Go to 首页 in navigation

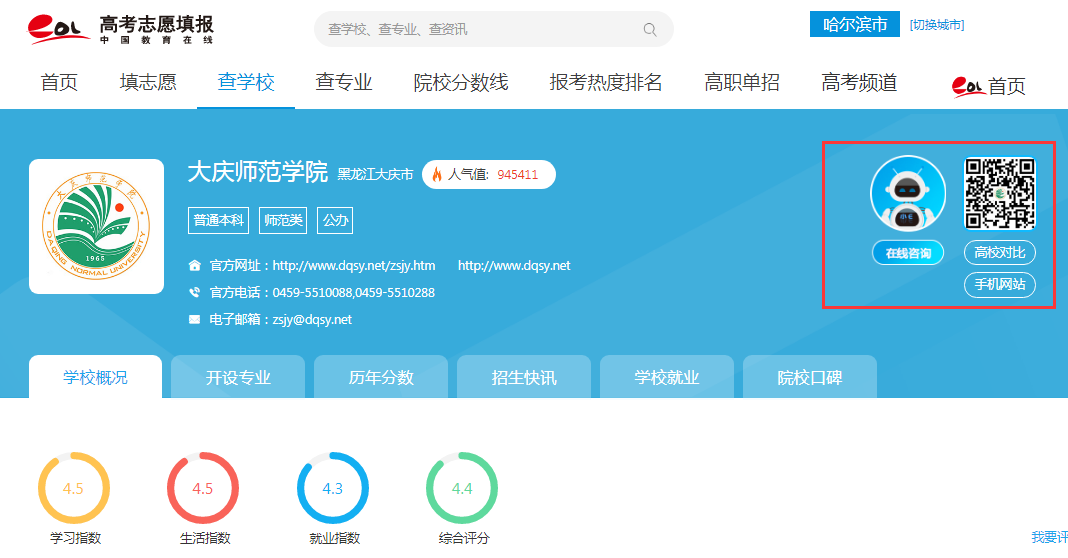click(x=59, y=82)
